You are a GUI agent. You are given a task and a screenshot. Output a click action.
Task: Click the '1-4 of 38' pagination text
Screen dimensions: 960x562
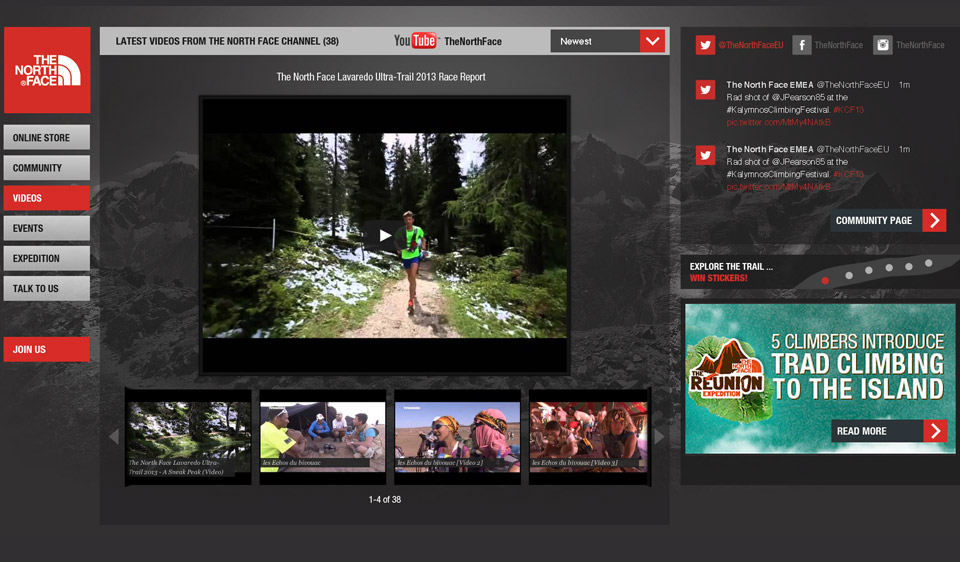384,500
